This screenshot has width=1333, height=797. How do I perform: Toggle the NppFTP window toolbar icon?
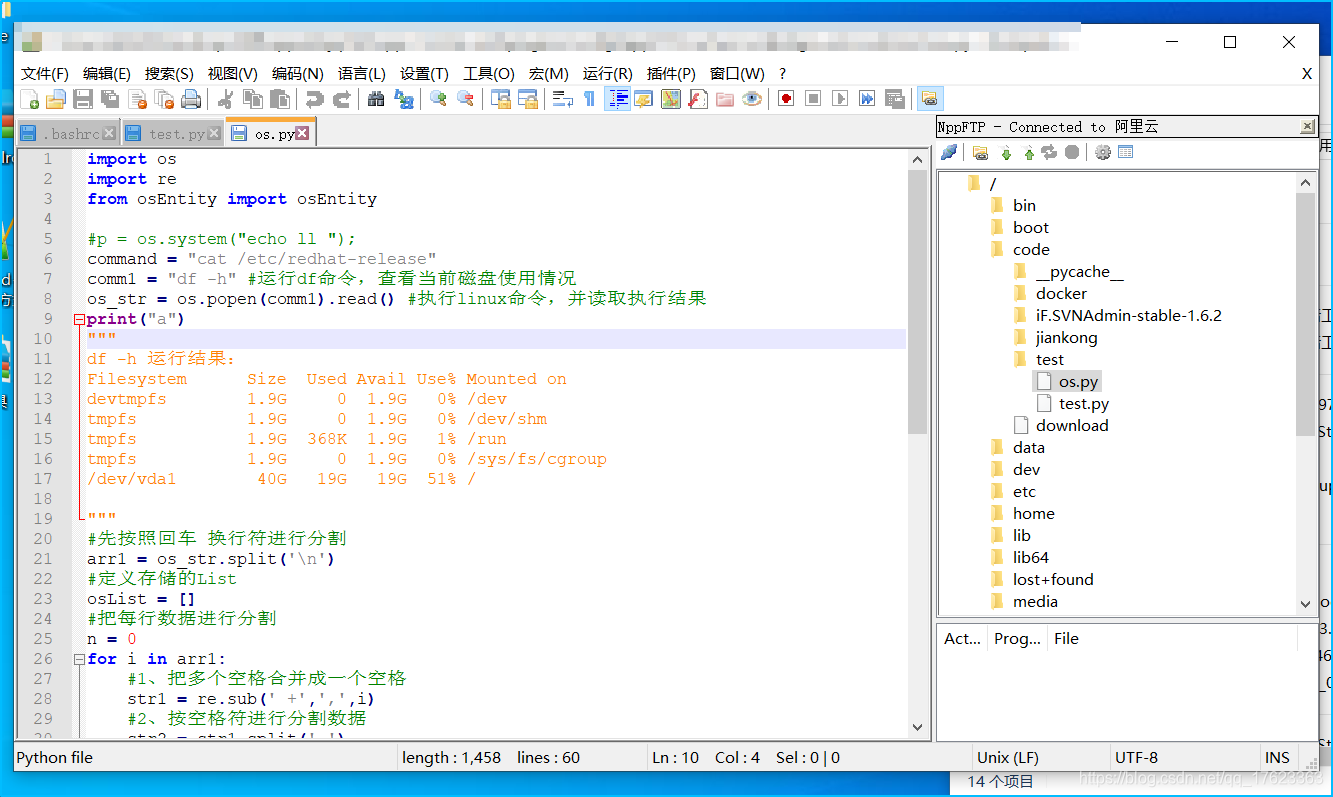click(930, 99)
